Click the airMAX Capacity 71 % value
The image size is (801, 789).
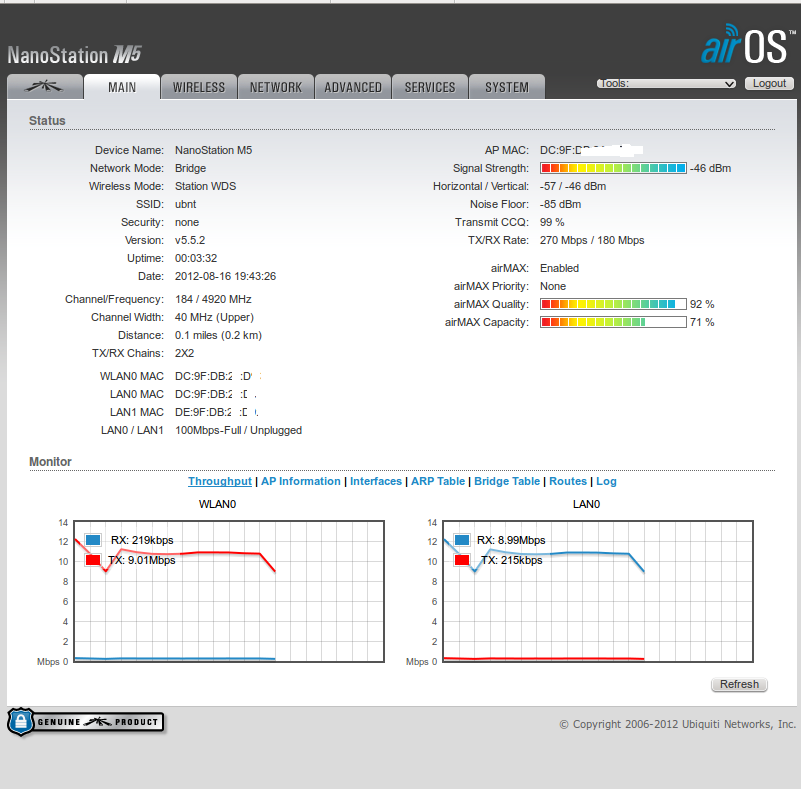tap(702, 322)
